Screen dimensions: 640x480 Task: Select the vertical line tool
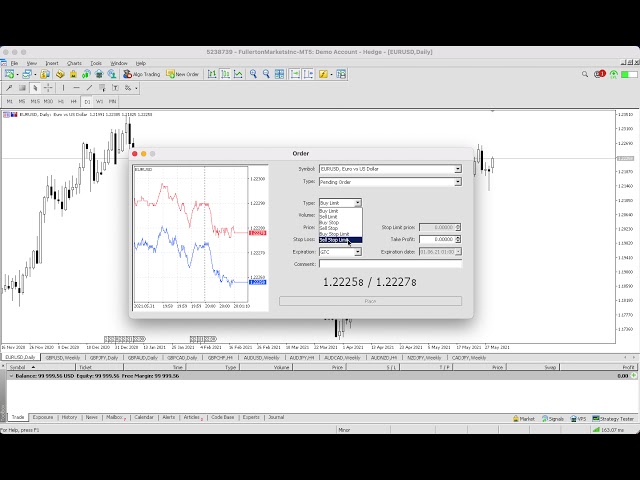pyautogui.click(x=63, y=88)
